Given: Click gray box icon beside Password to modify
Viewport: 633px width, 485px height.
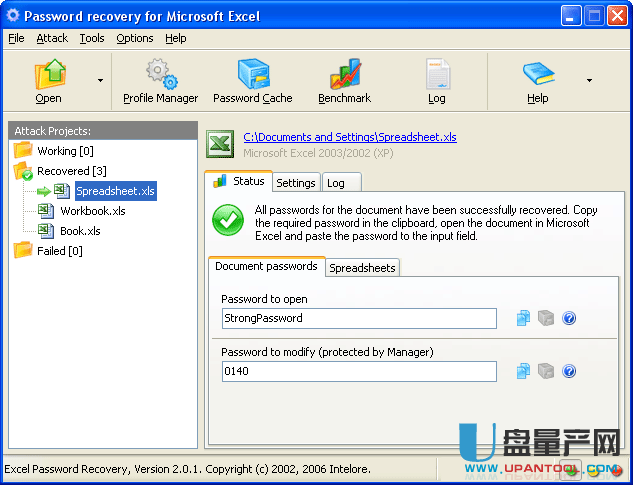Looking at the screenshot, I should tap(546, 371).
